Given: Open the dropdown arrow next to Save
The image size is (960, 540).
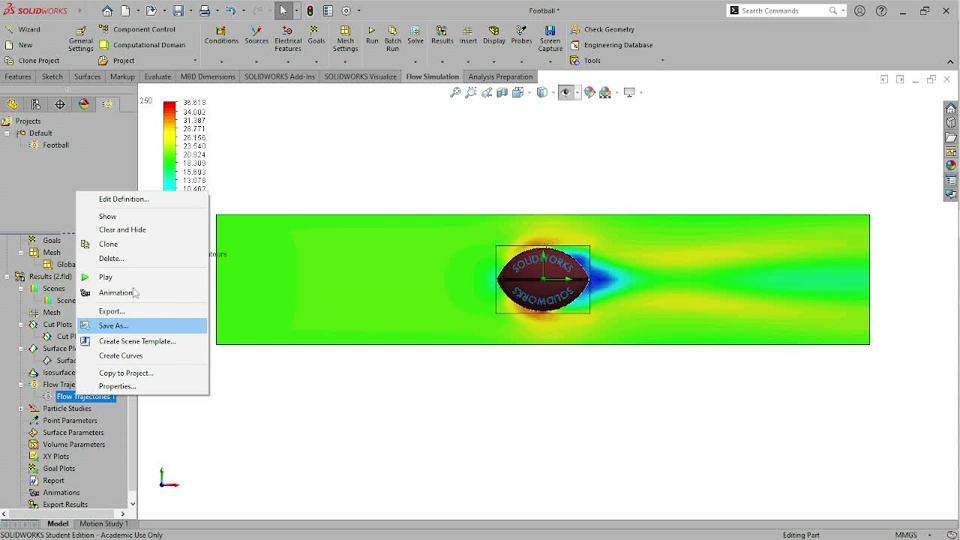Looking at the screenshot, I should [x=190, y=10].
